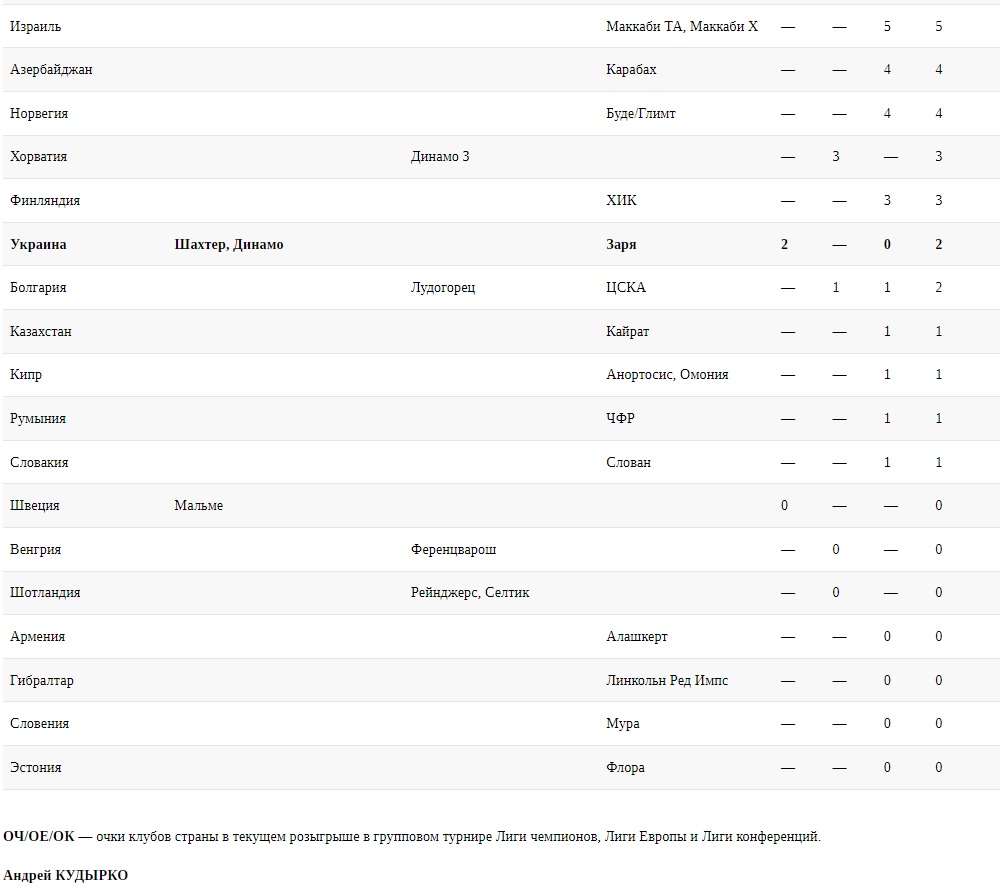Select the Азербайджан row label
Image resolution: width=1005 pixels, height=891 pixels.
pyautogui.click(x=51, y=70)
